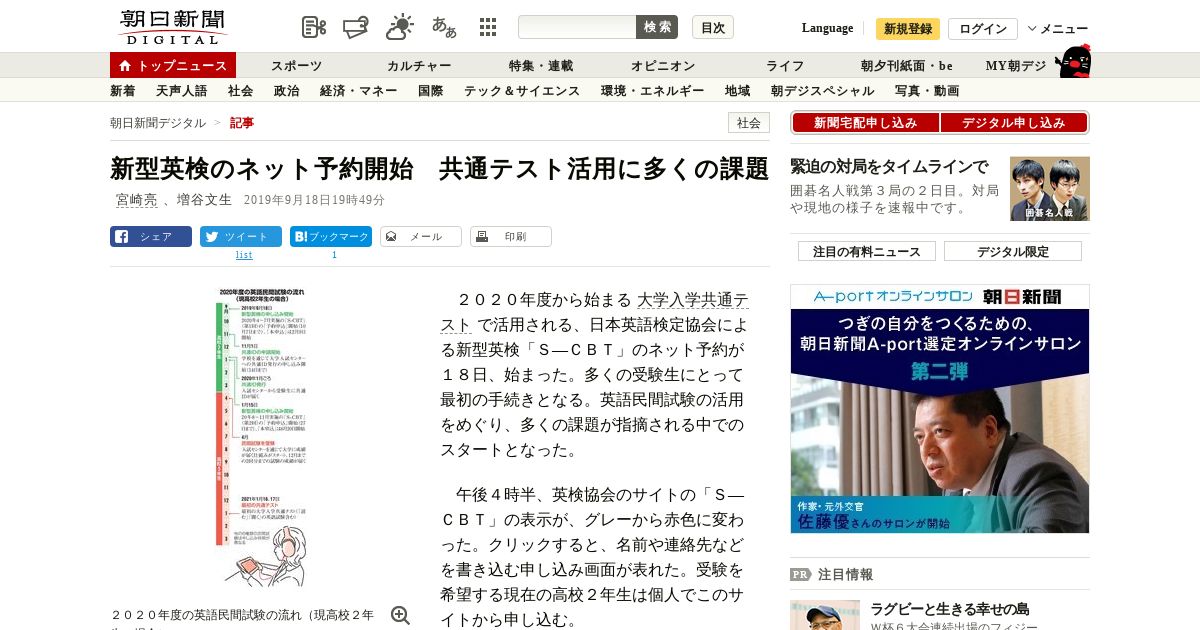The image size is (1200, 630).
Task: Select 国際 in the sub navigation
Action: [x=431, y=91]
